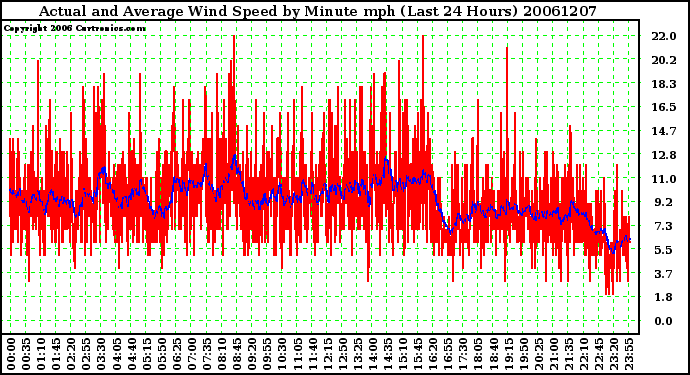Image resolution: width=690 pixels, height=375 pixels.
Task: Click the 12:15 time label
Action: (x=327, y=354)
